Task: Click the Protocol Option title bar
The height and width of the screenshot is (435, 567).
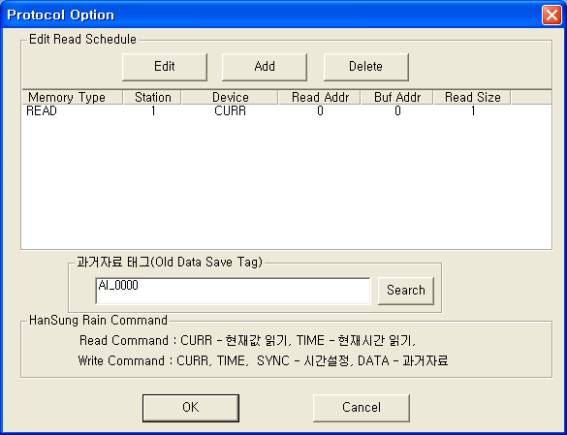Action: pos(271,15)
